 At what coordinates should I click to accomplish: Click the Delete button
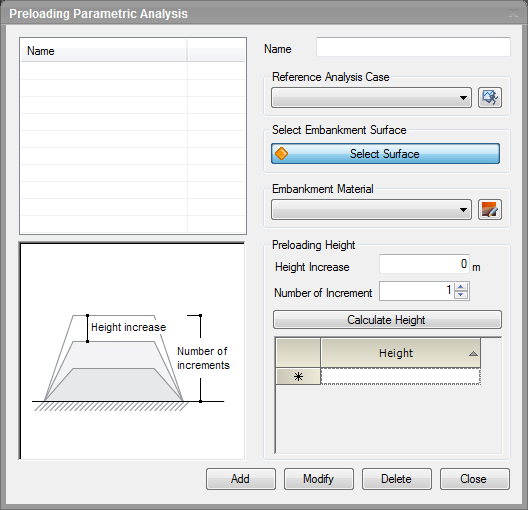(x=397, y=479)
